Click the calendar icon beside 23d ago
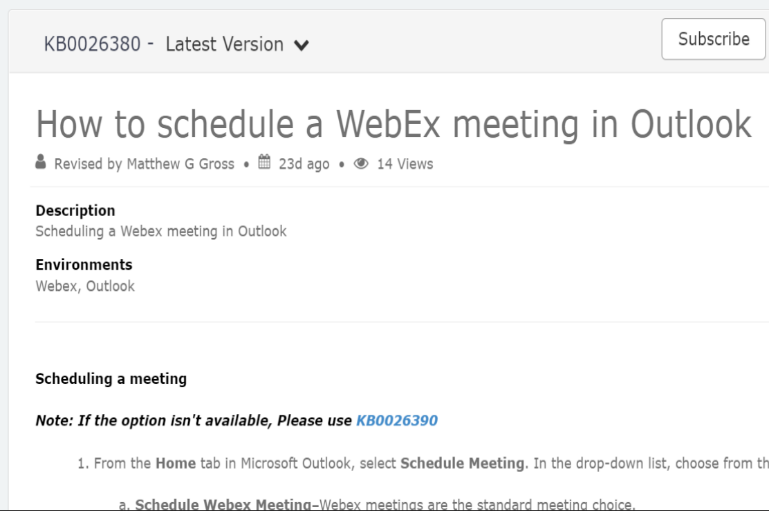The height and width of the screenshot is (511, 769). pos(265,162)
